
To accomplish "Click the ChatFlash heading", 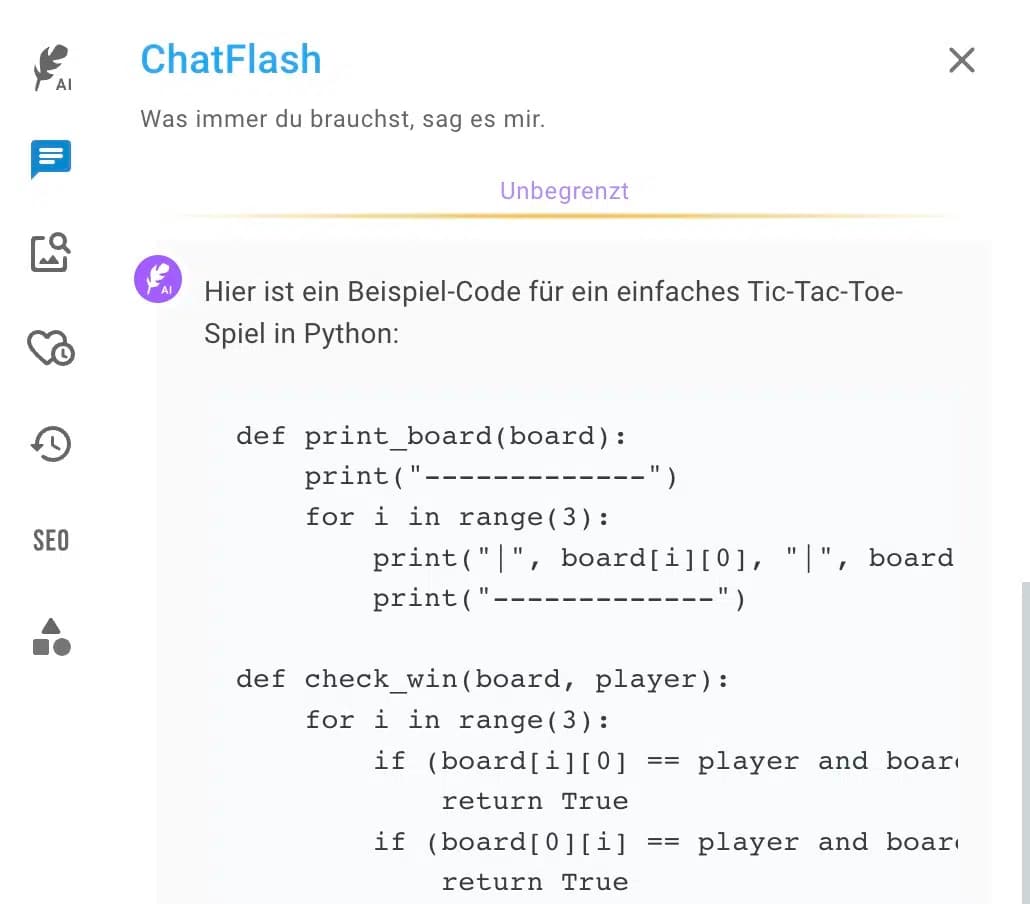I will pos(231,60).
